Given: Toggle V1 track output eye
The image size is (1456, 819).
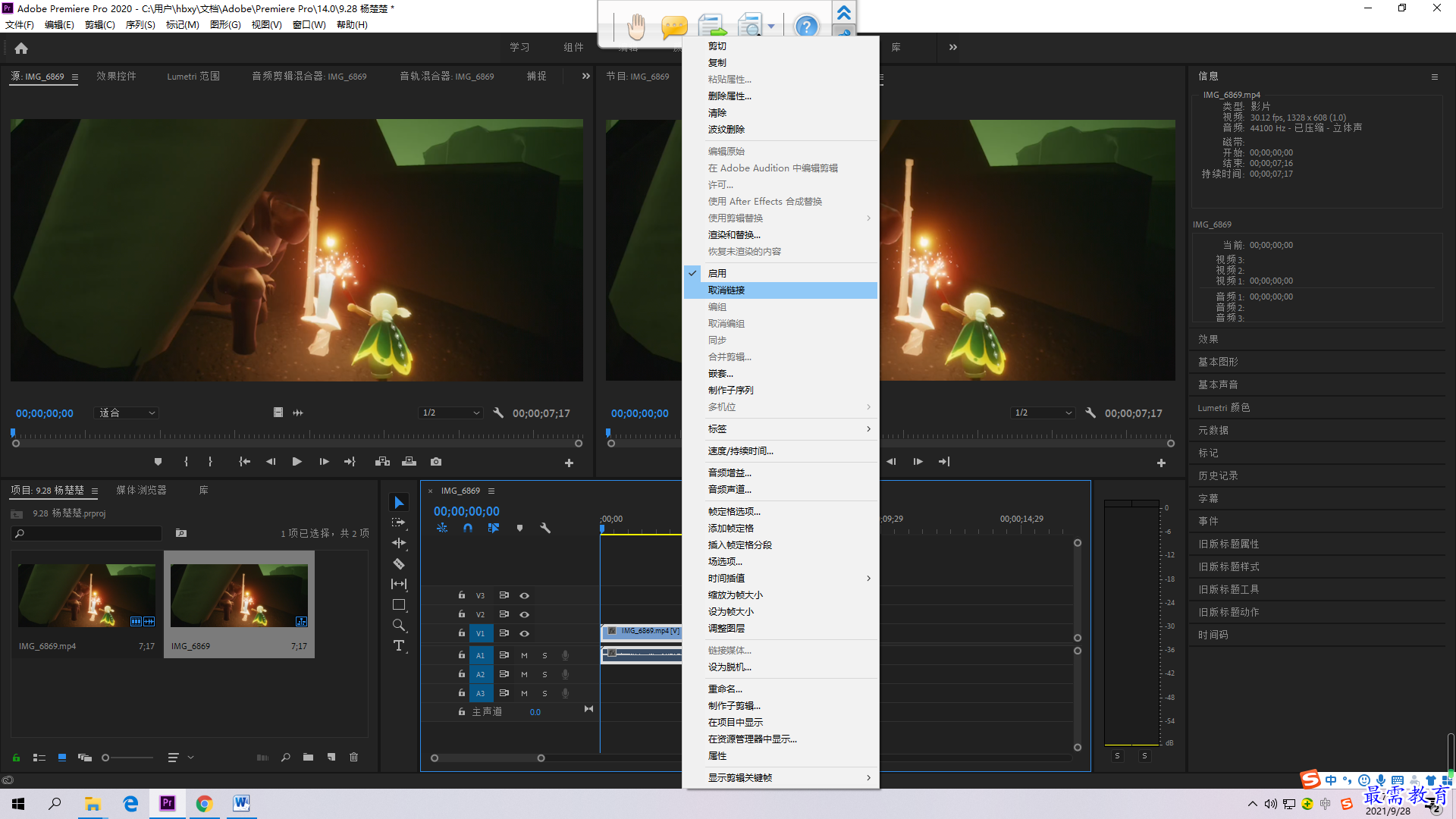Looking at the screenshot, I should tap(524, 633).
